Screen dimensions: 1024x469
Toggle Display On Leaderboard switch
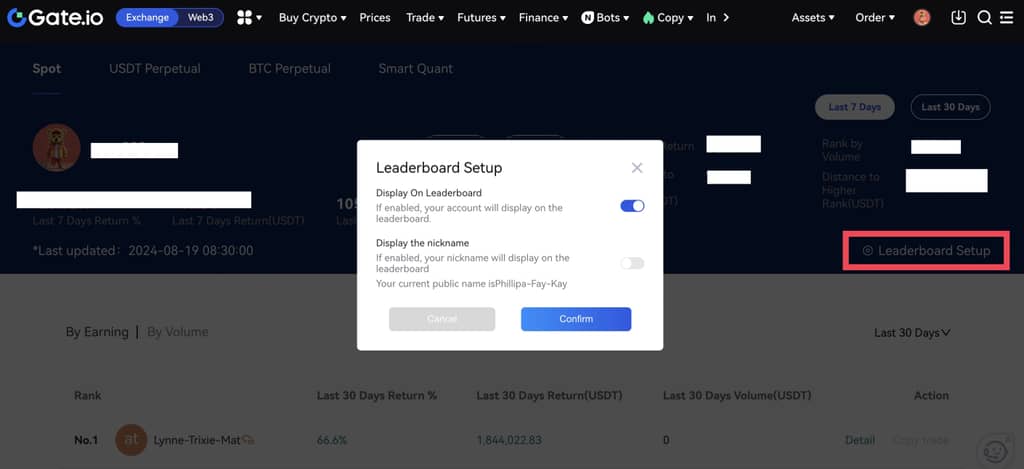(x=632, y=206)
